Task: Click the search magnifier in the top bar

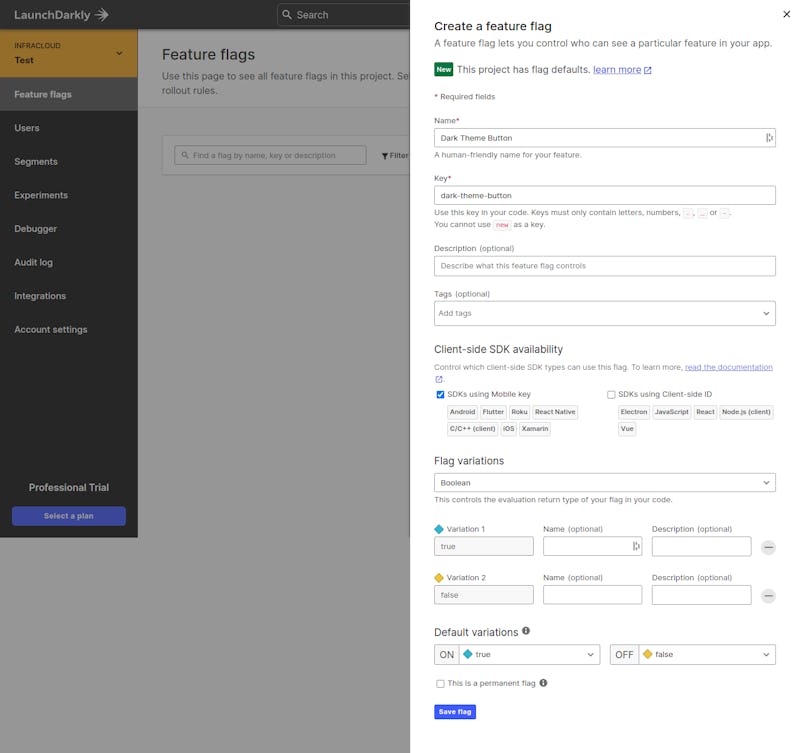Action: pyautogui.click(x=288, y=14)
